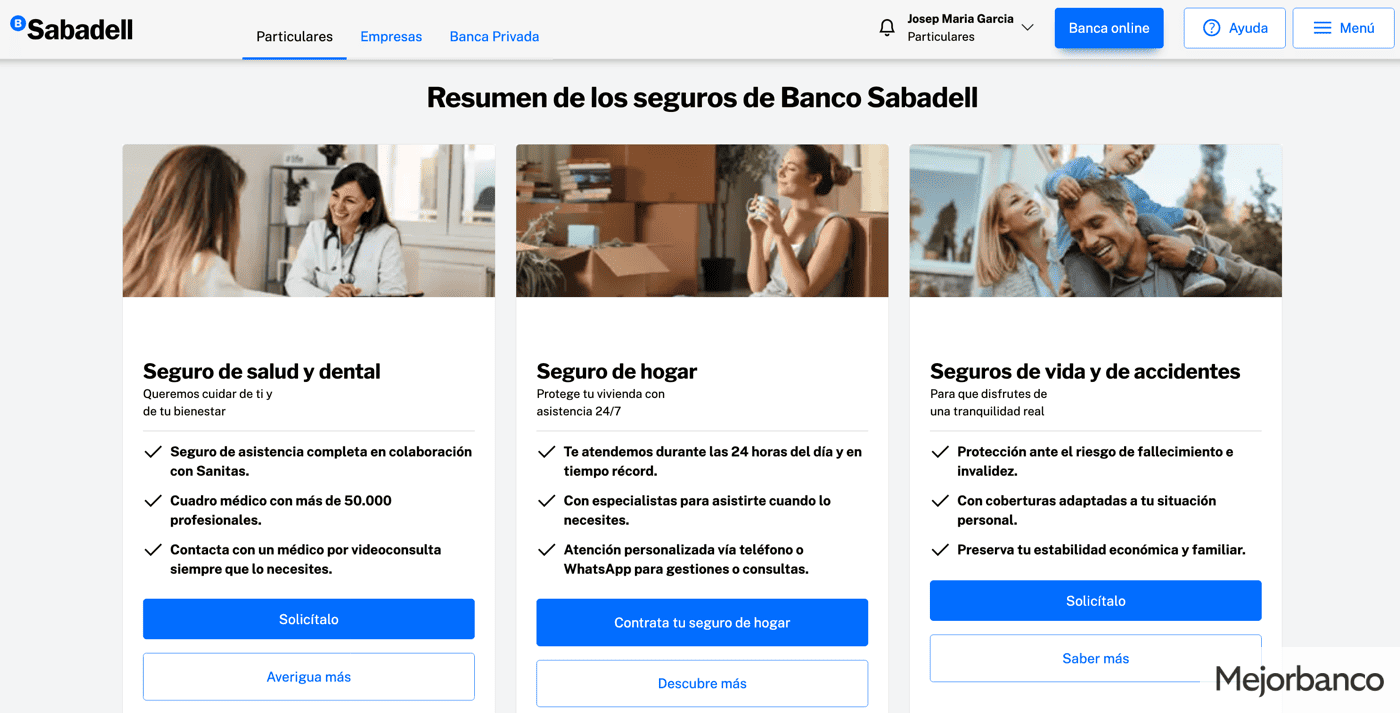Click Solicítalo for health and dental insurance
The width and height of the screenshot is (1400, 713).
click(308, 619)
